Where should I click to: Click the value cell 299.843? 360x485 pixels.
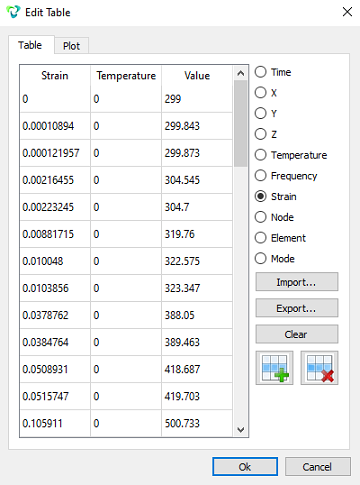coord(197,126)
